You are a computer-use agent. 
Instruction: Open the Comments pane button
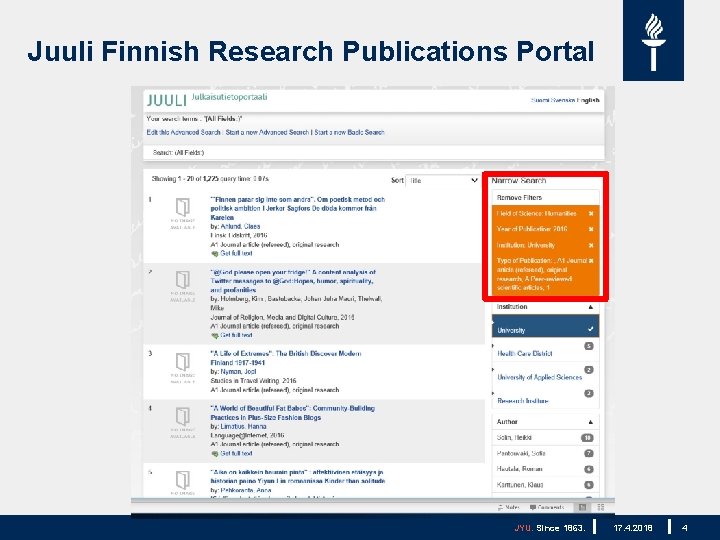click(546, 507)
